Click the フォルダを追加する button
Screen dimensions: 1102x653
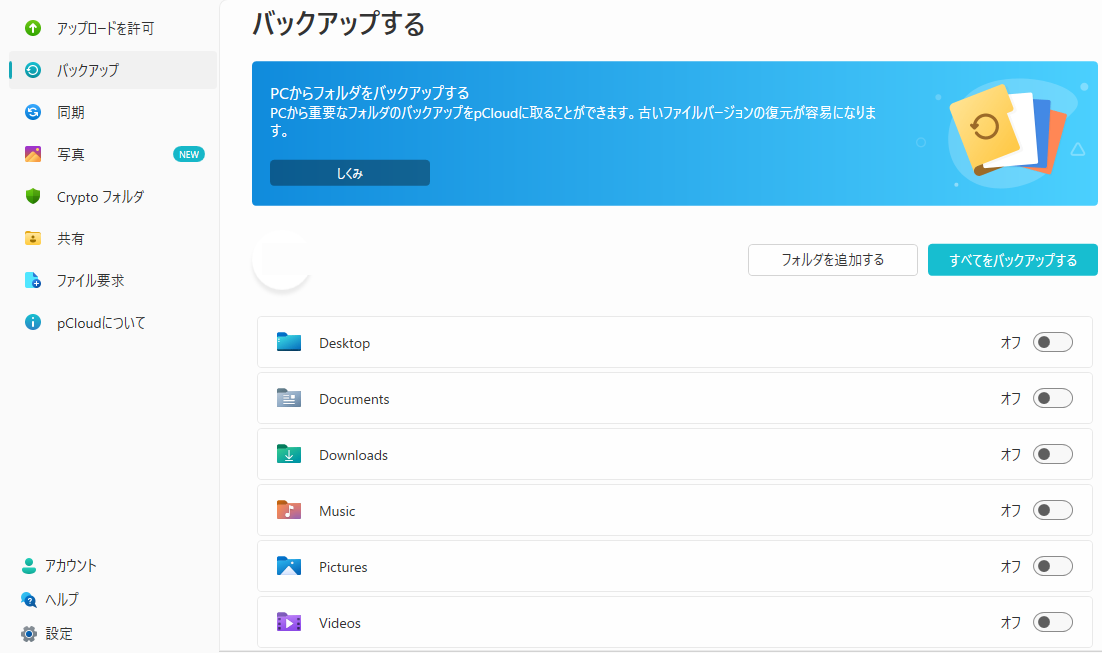(833, 260)
